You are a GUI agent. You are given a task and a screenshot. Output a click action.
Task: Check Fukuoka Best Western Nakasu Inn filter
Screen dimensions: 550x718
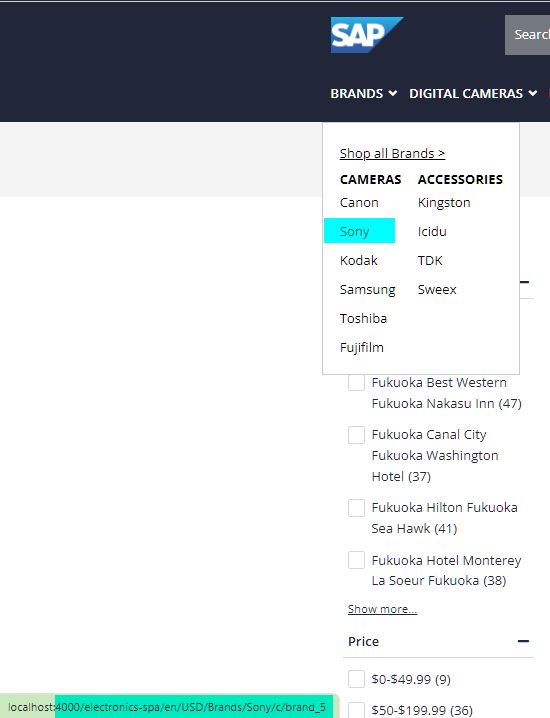click(356, 382)
